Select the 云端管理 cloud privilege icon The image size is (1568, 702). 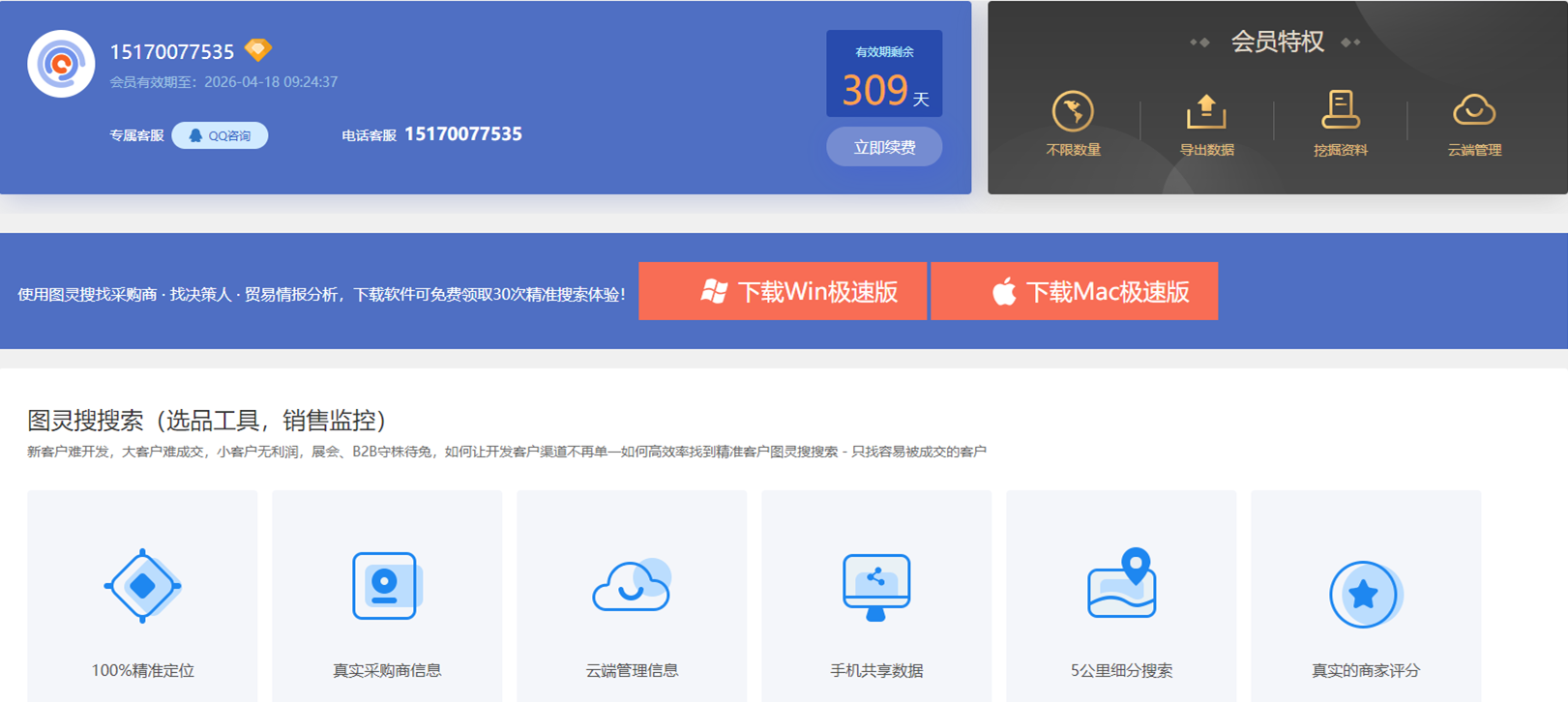click(x=1474, y=110)
